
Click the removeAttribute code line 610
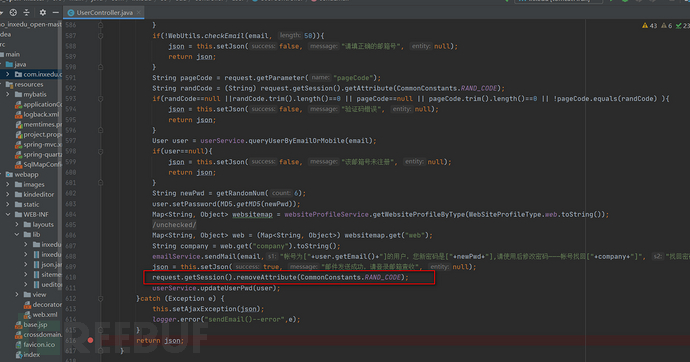[280, 278]
